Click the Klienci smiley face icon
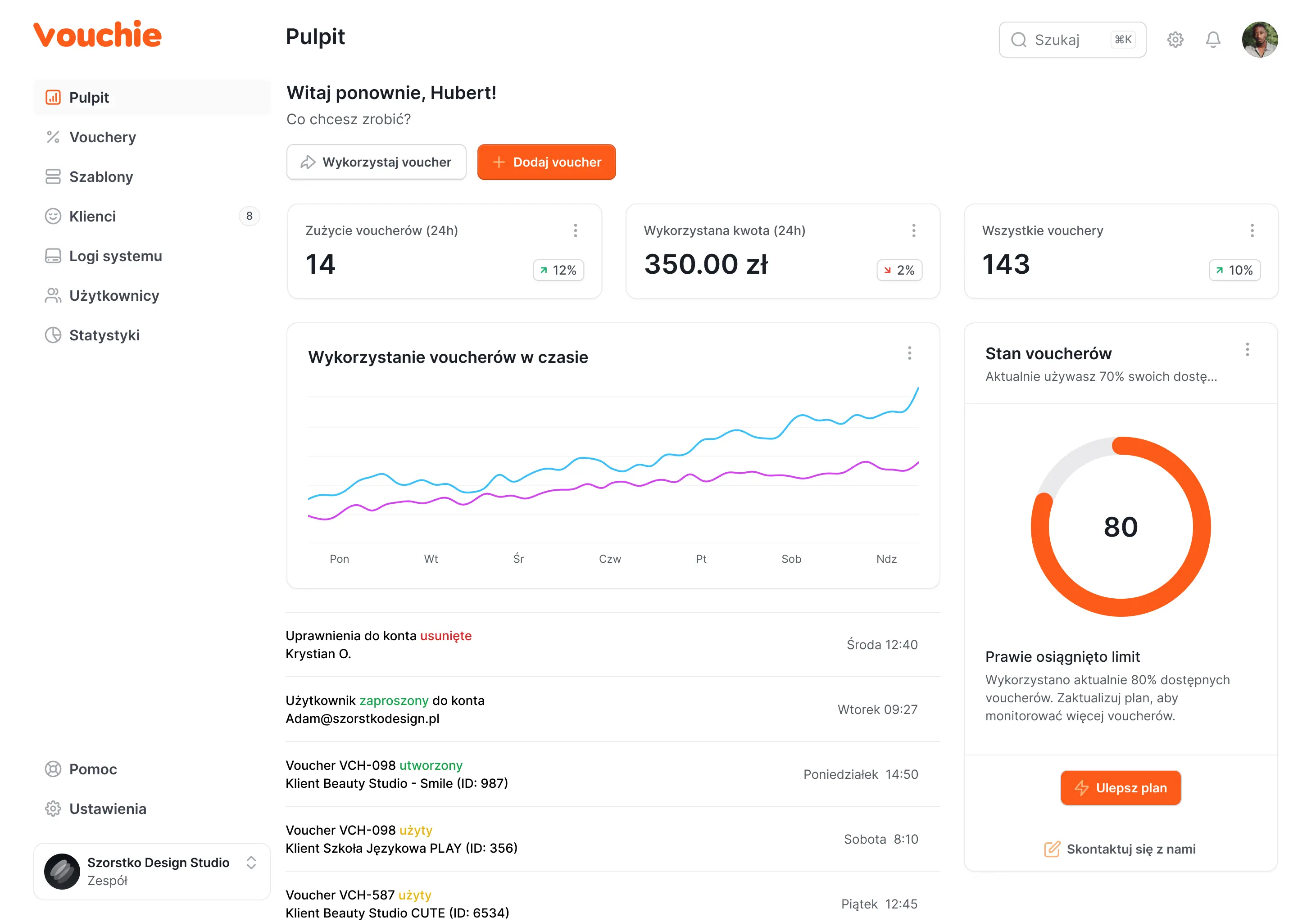The height and width of the screenshot is (922, 1316). [x=53, y=216]
